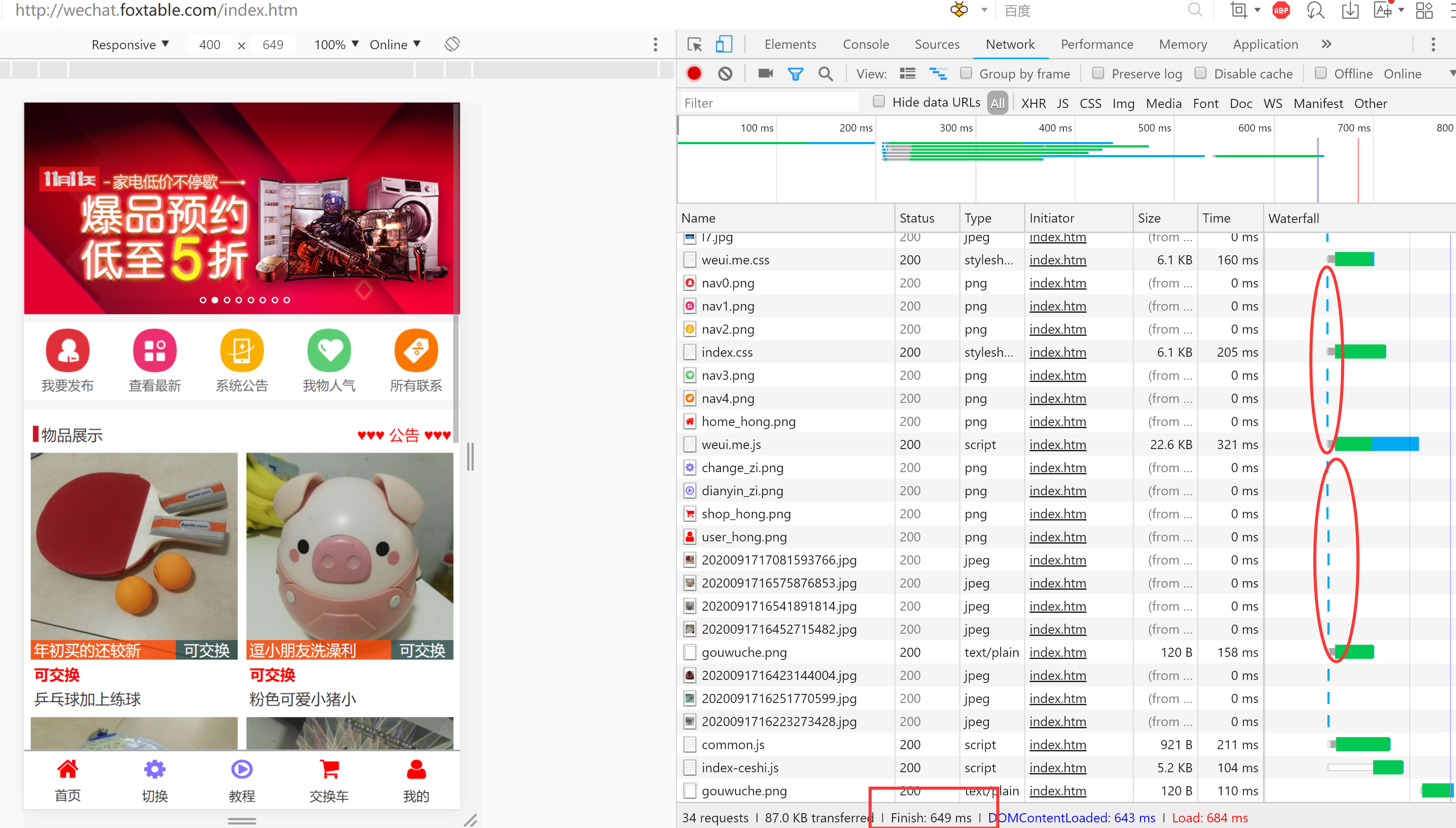Clear the network log
The image size is (1456, 828).
pos(725,73)
